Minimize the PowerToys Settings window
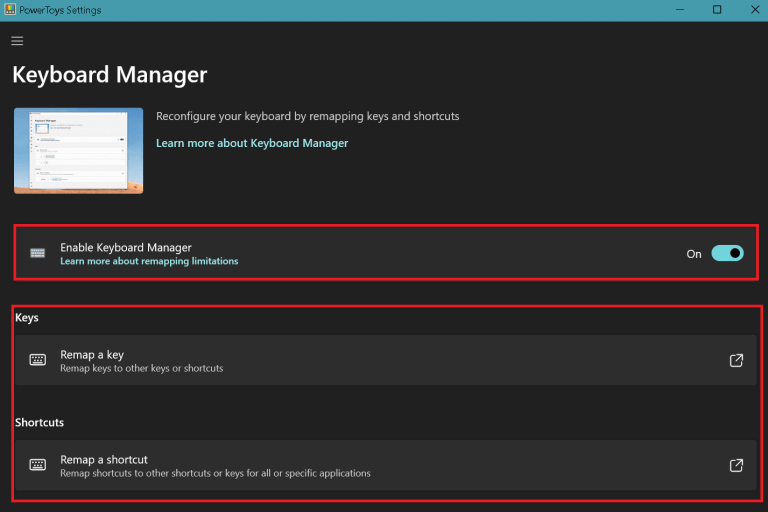The width and height of the screenshot is (768, 512). click(x=680, y=9)
